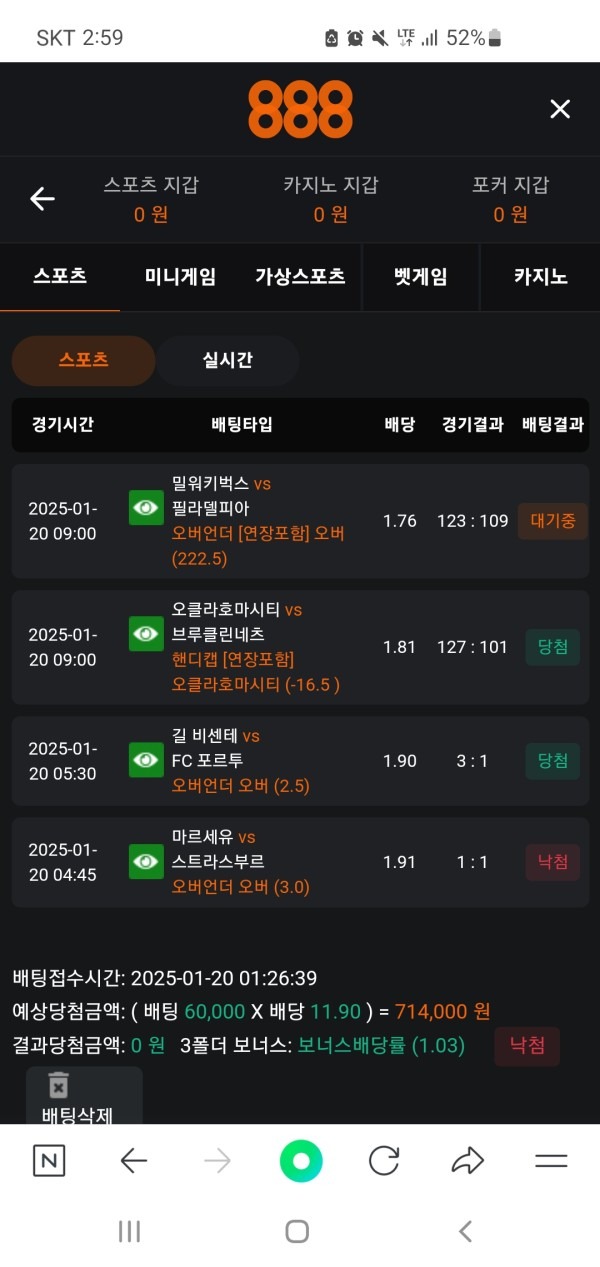600x1267 pixels.
Task: Click the 888 logo
Action: (300, 108)
